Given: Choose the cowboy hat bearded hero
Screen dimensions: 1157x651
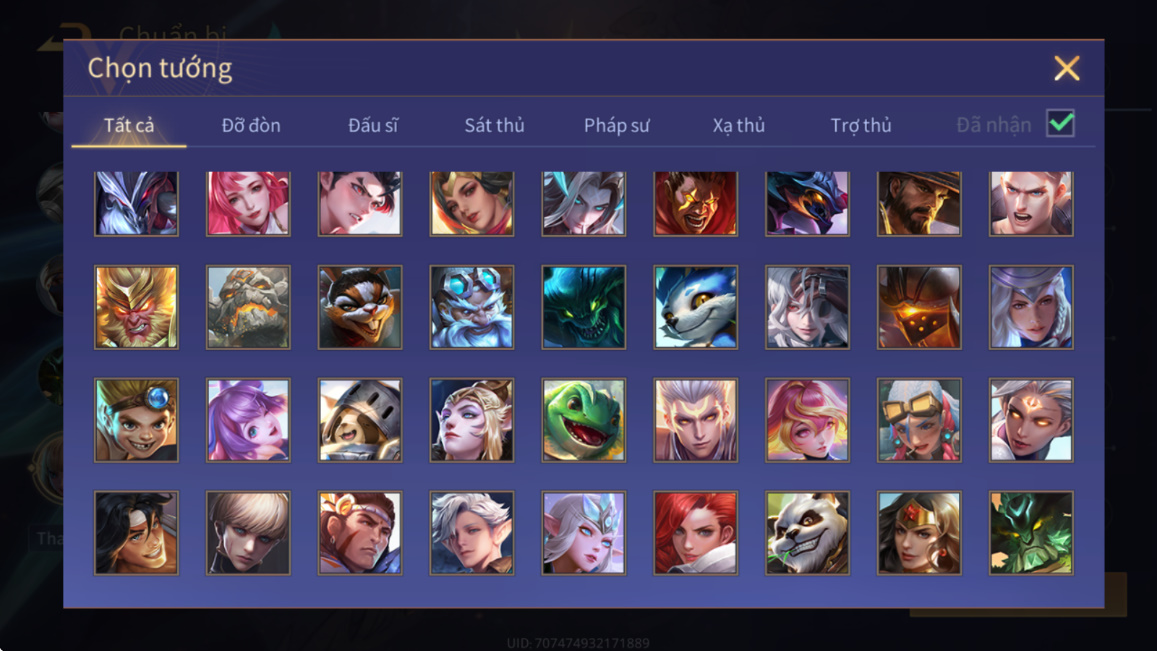Looking at the screenshot, I should pyautogui.click(x=919, y=204).
